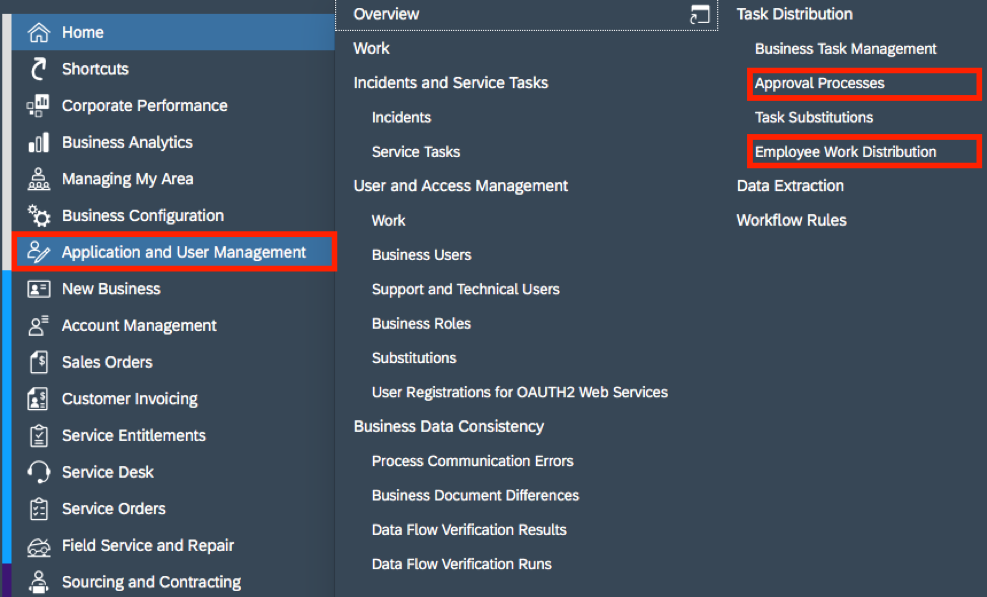
Task: Open Application and User Management menu
Action: [174, 252]
